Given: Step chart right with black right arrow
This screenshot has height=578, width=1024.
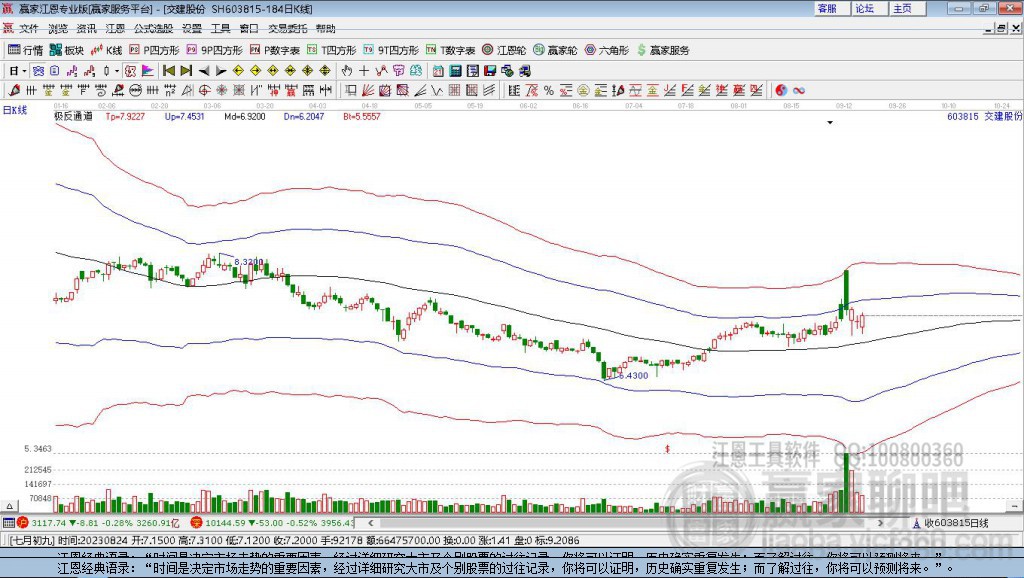Looking at the screenshot, I should point(221,71).
